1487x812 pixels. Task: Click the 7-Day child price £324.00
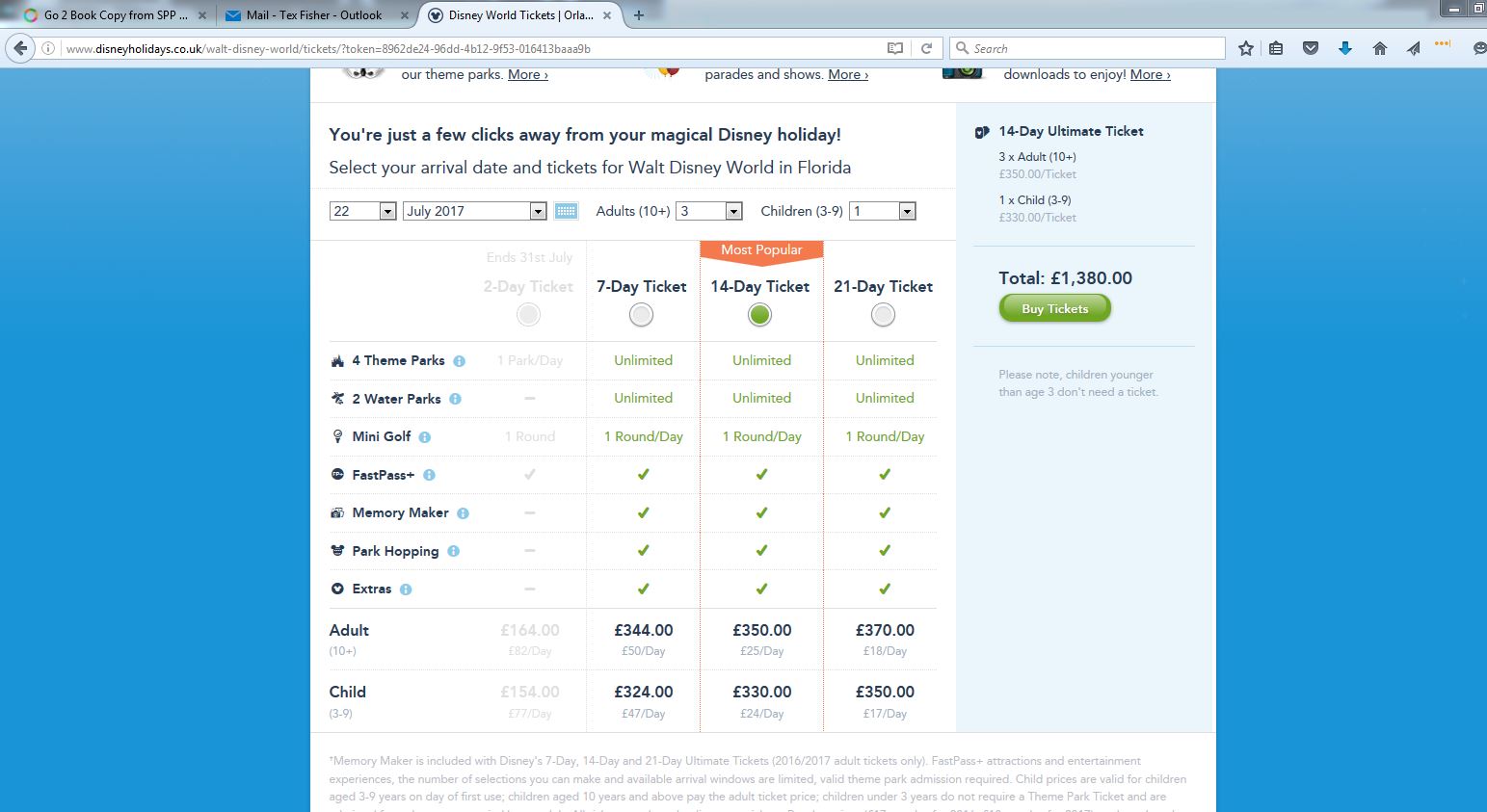644,692
